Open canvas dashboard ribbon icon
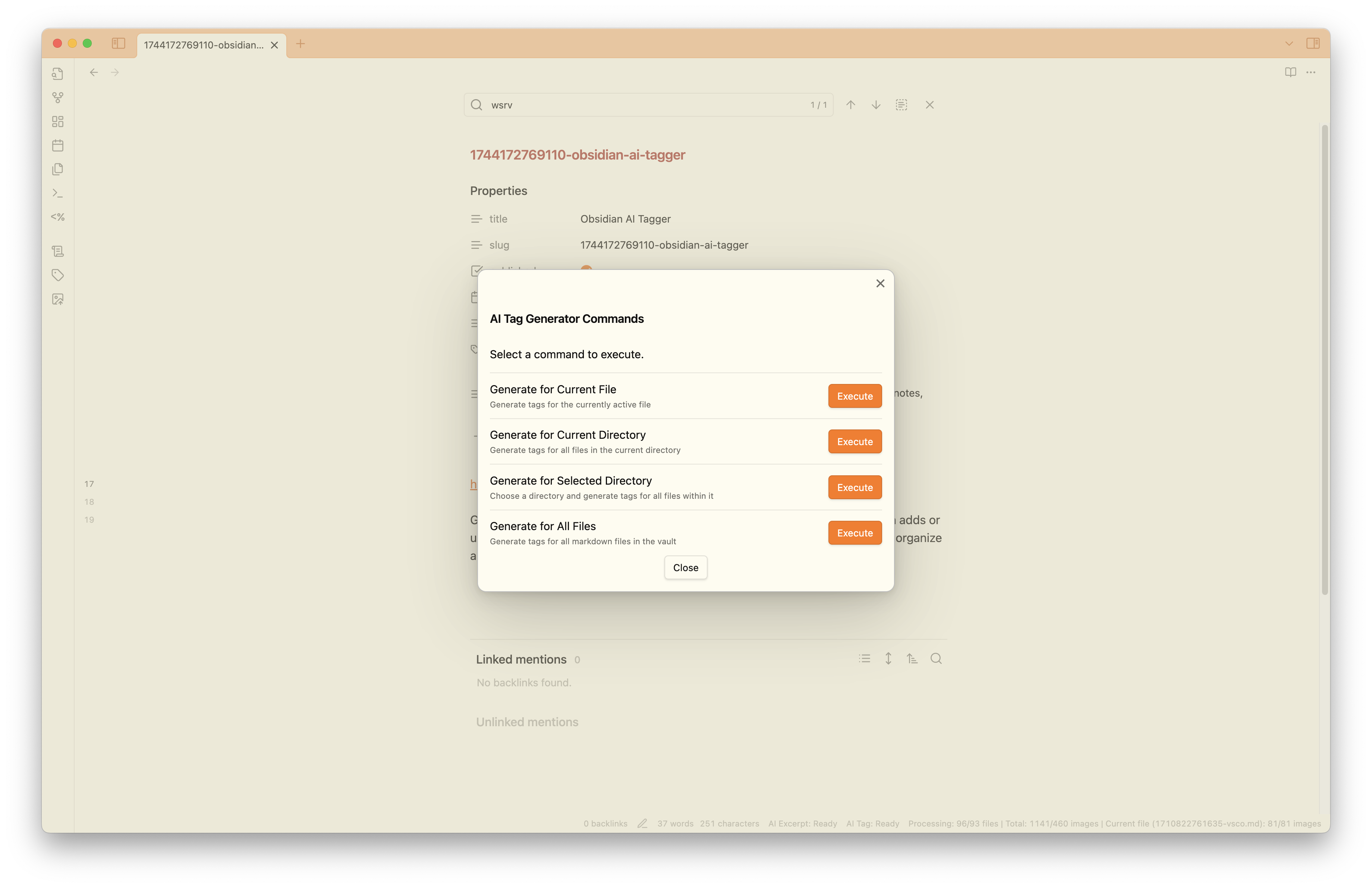 (58, 122)
